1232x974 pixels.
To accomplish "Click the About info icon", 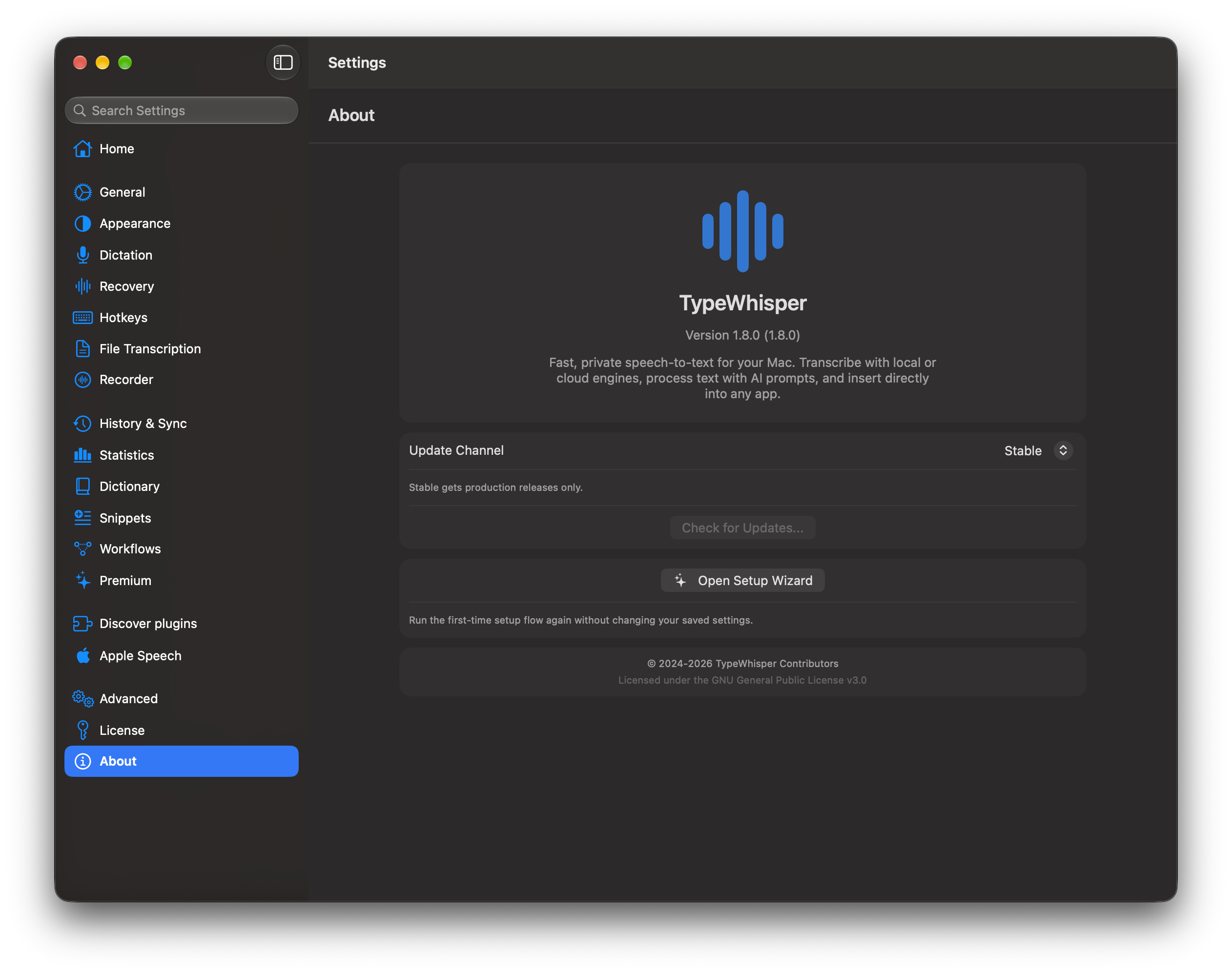I will pos(82,761).
